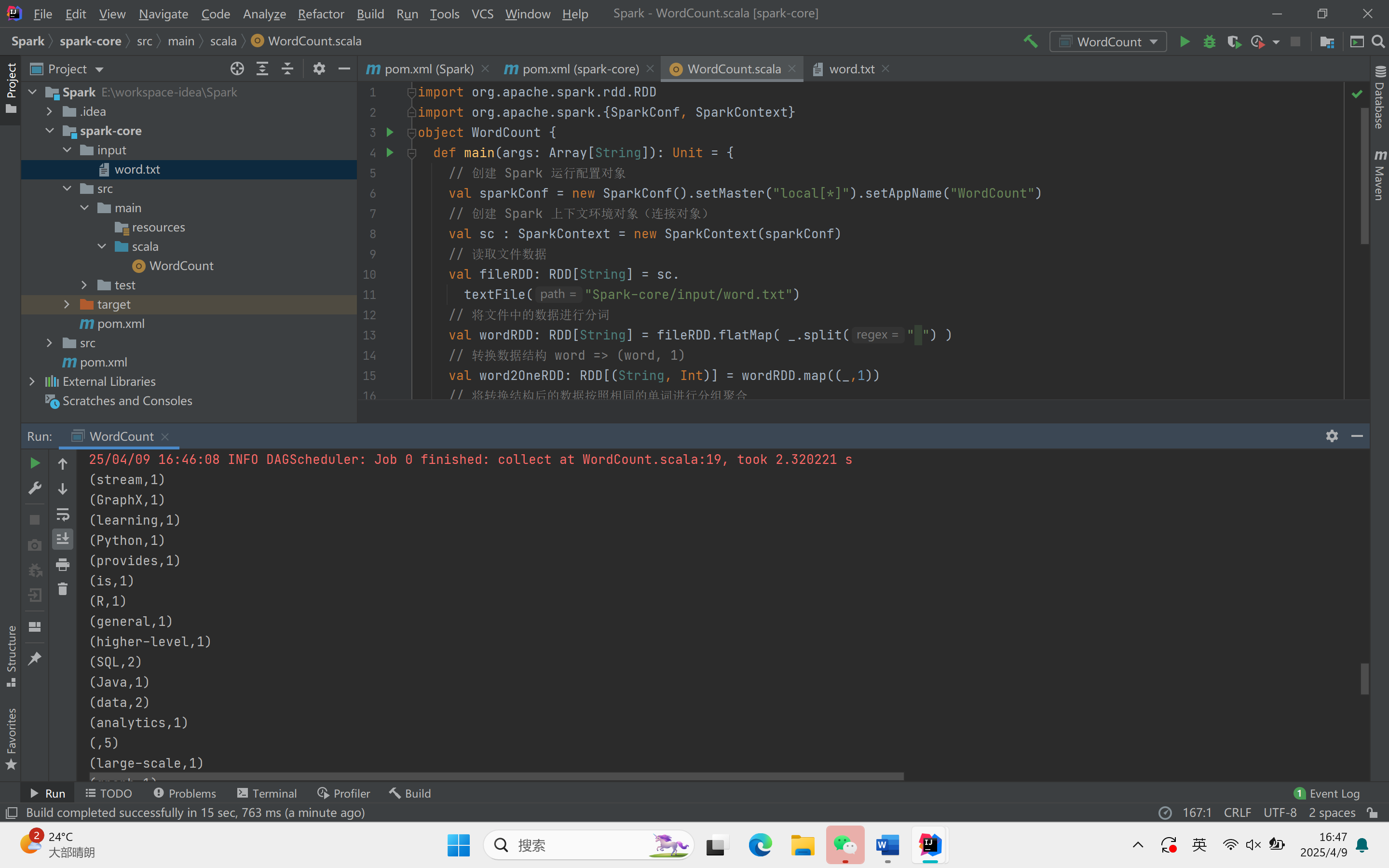The height and width of the screenshot is (868, 1389).
Task: Collapse the spark-core module
Action: [x=50, y=131]
